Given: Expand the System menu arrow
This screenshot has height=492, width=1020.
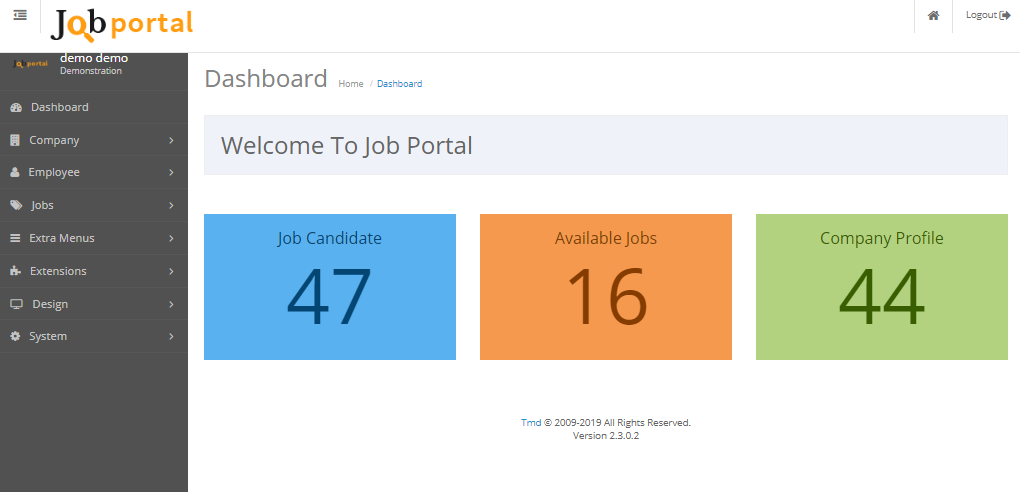Looking at the screenshot, I should [x=171, y=337].
